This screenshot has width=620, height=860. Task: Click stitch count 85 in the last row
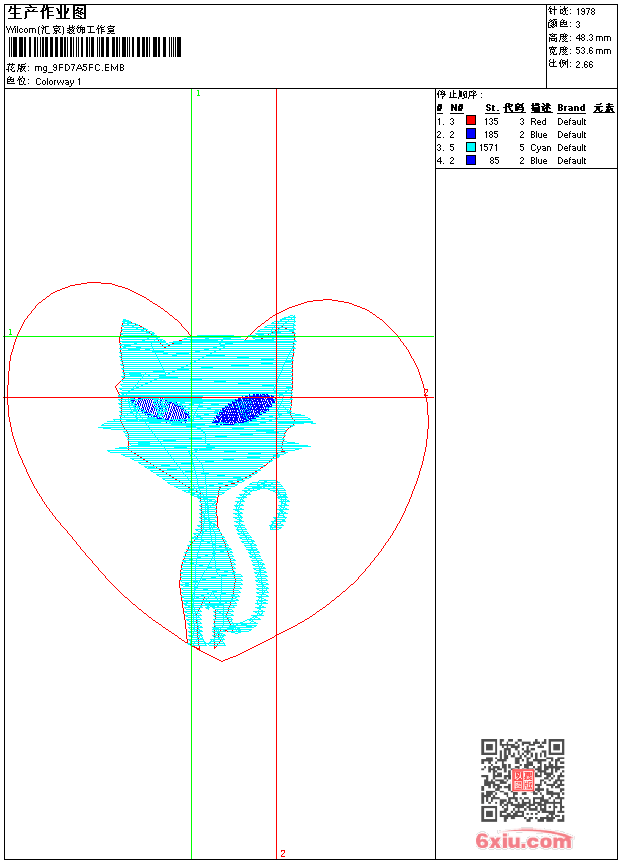coord(494,161)
